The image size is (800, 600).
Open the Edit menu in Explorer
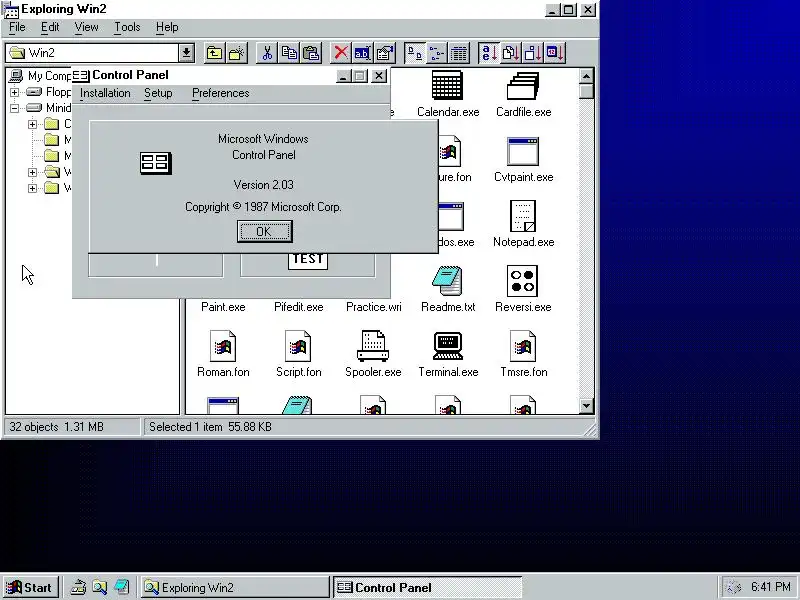[50, 27]
